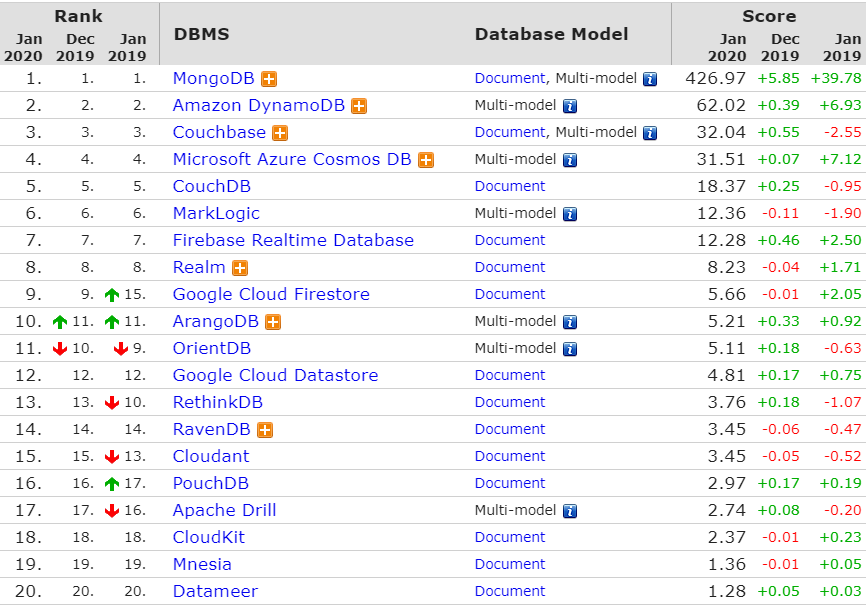Click red down arrow in Apache Drill row

112,511
